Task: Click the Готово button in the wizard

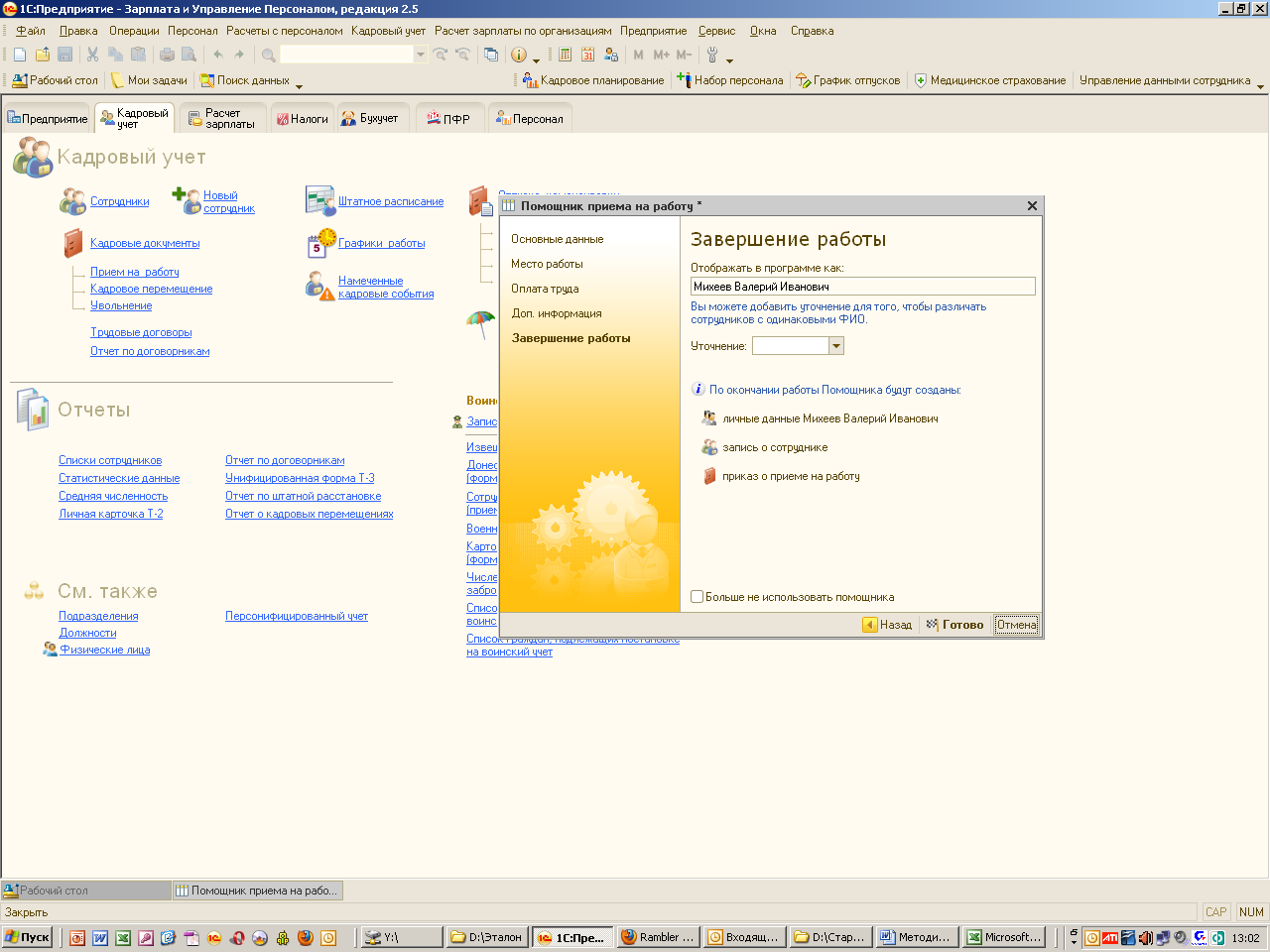Action: 954,625
